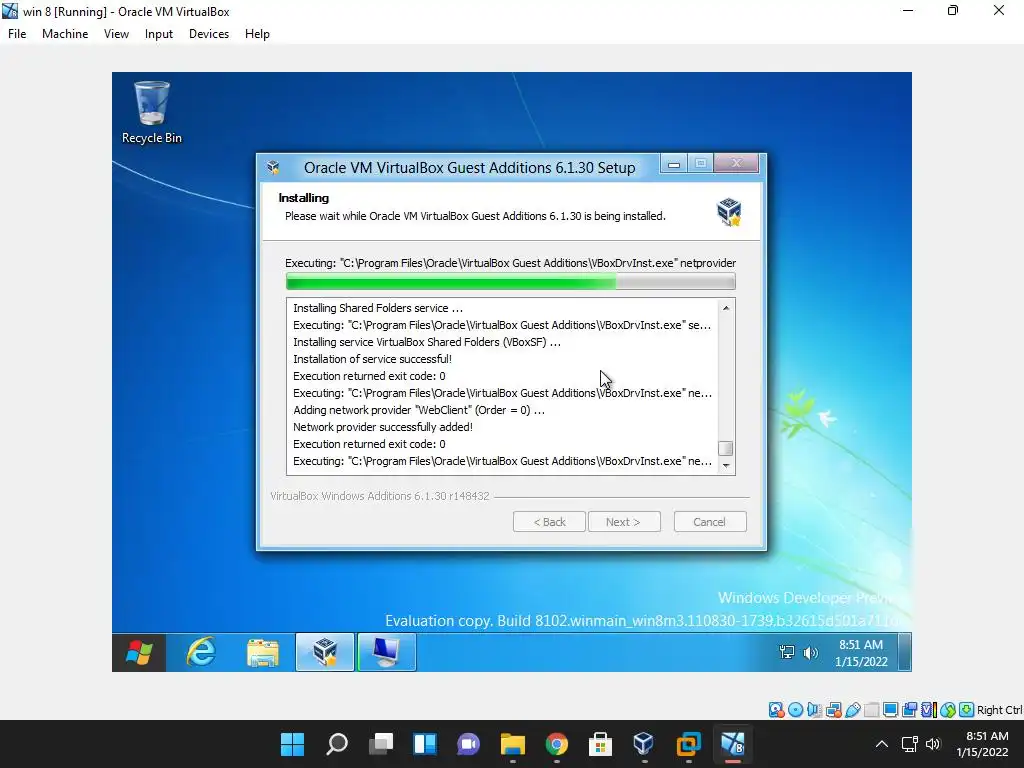Image resolution: width=1024 pixels, height=768 pixels.
Task: Show hidden icons chevron in host tray
Action: tap(882, 744)
